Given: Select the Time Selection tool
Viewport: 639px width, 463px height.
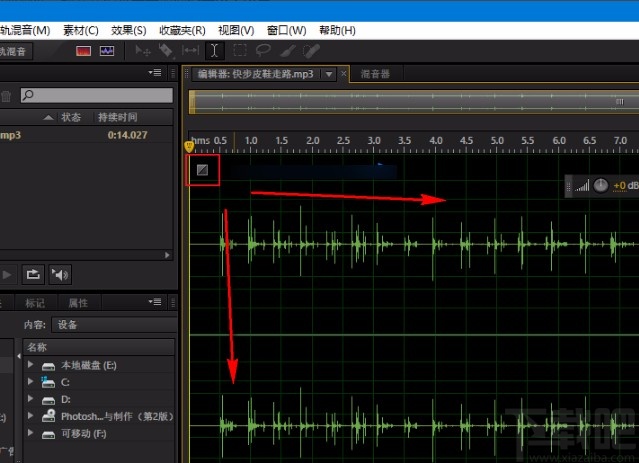Looking at the screenshot, I should click(x=215, y=51).
